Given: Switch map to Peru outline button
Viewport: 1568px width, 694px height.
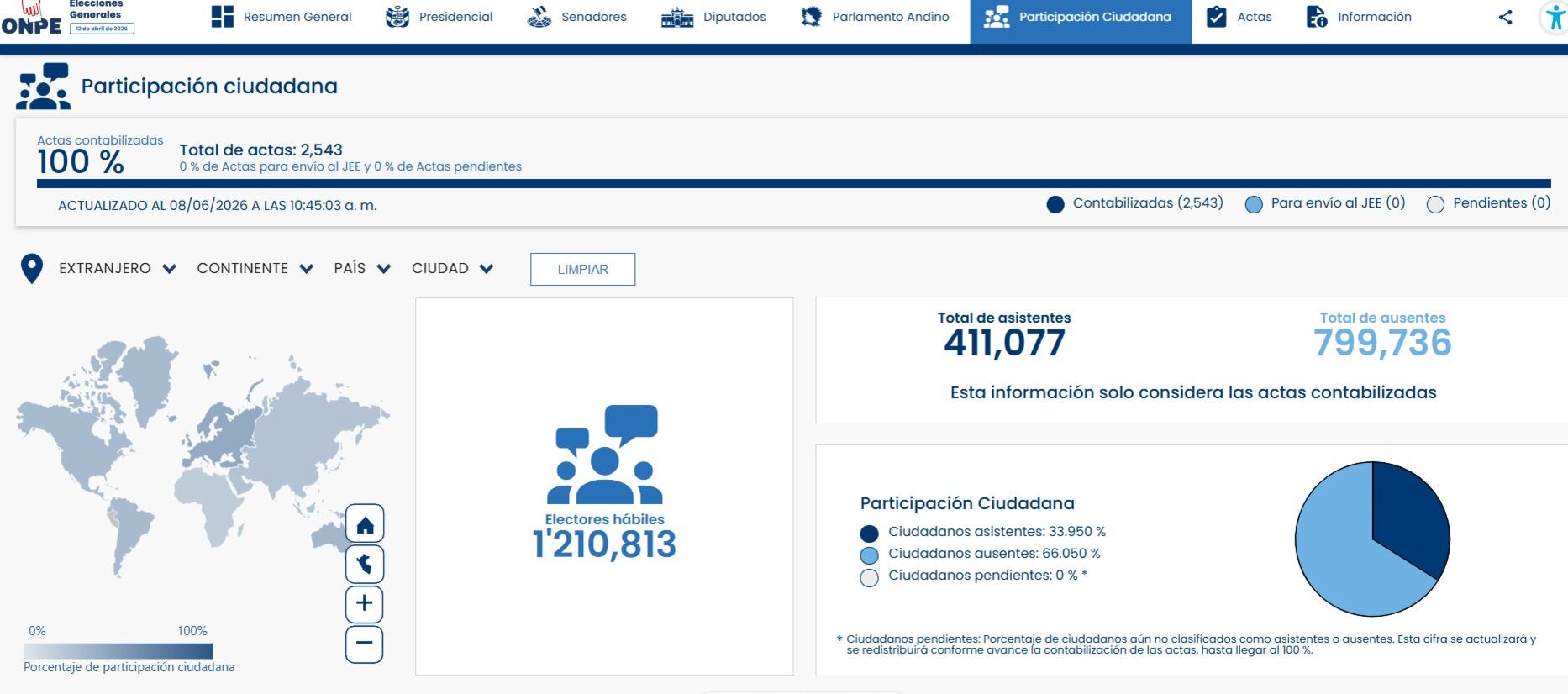Looking at the screenshot, I should pyautogui.click(x=365, y=564).
